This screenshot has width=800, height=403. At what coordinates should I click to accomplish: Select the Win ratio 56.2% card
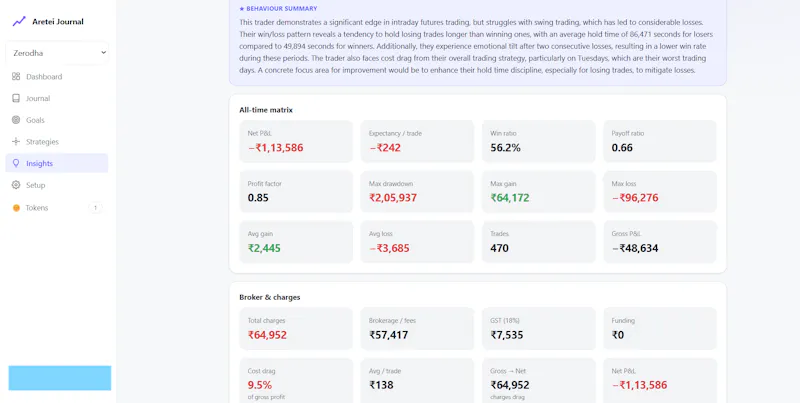538,141
